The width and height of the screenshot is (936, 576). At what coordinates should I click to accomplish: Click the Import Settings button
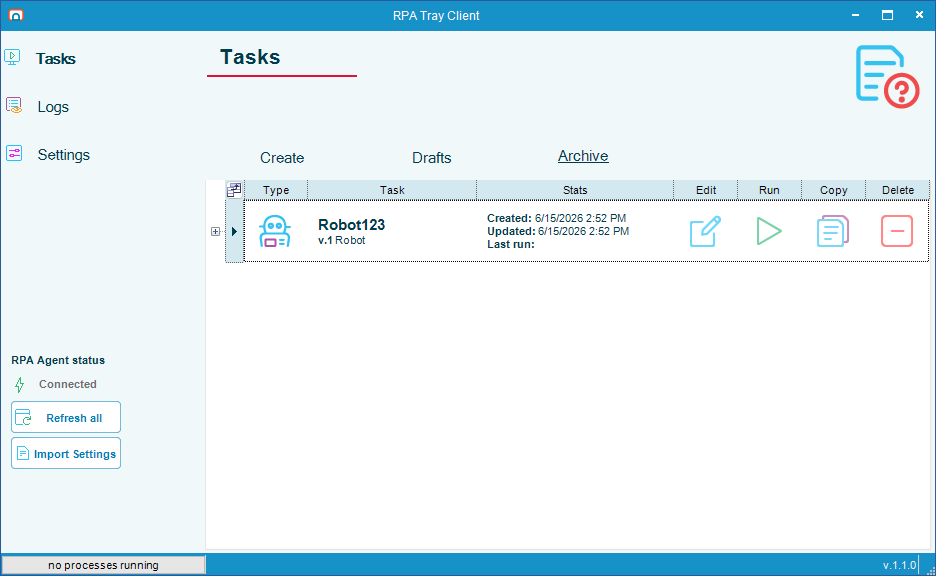pyautogui.click(x=66, y=453)
